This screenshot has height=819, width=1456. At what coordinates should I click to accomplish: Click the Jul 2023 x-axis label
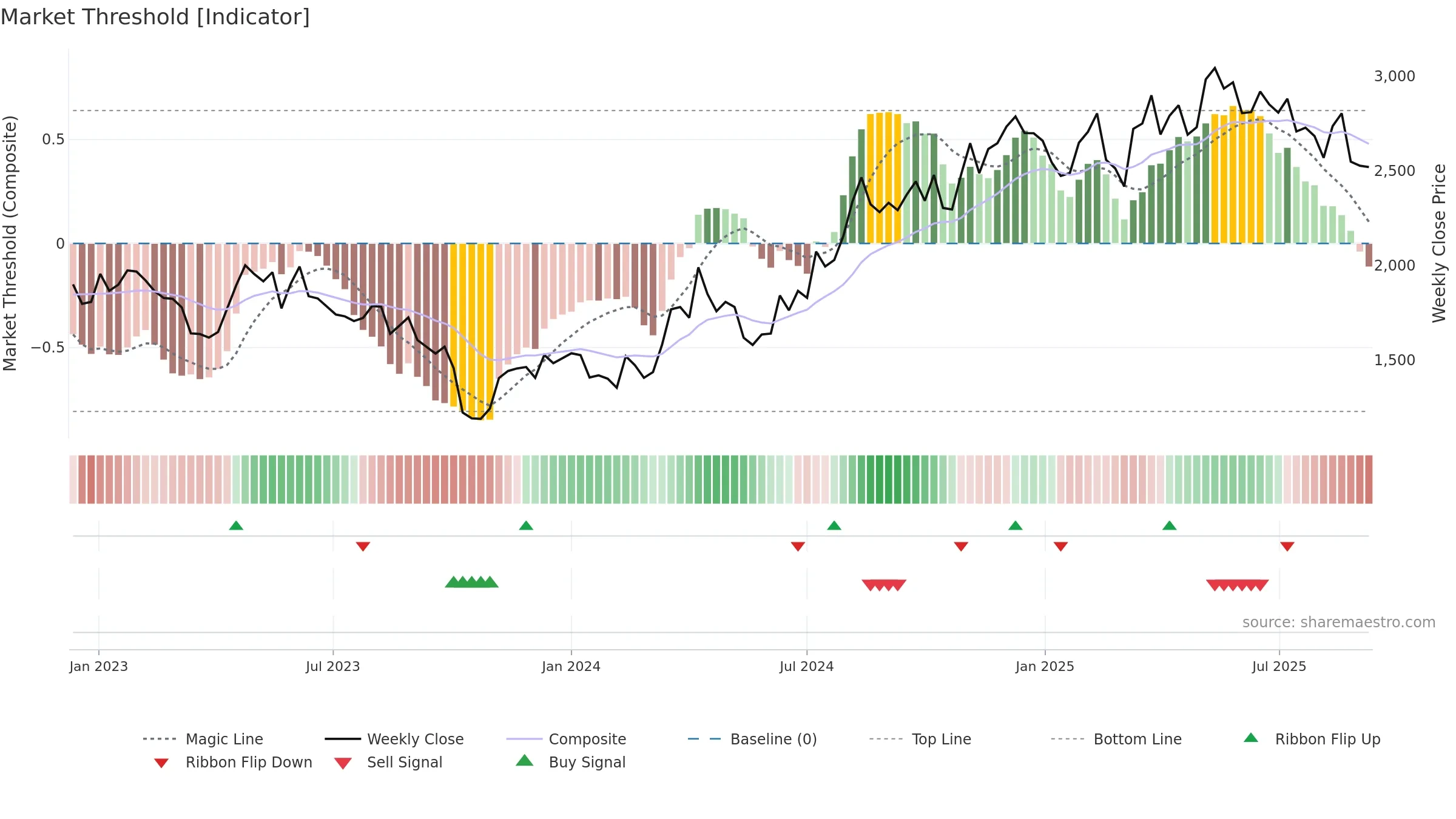[332, 667]
